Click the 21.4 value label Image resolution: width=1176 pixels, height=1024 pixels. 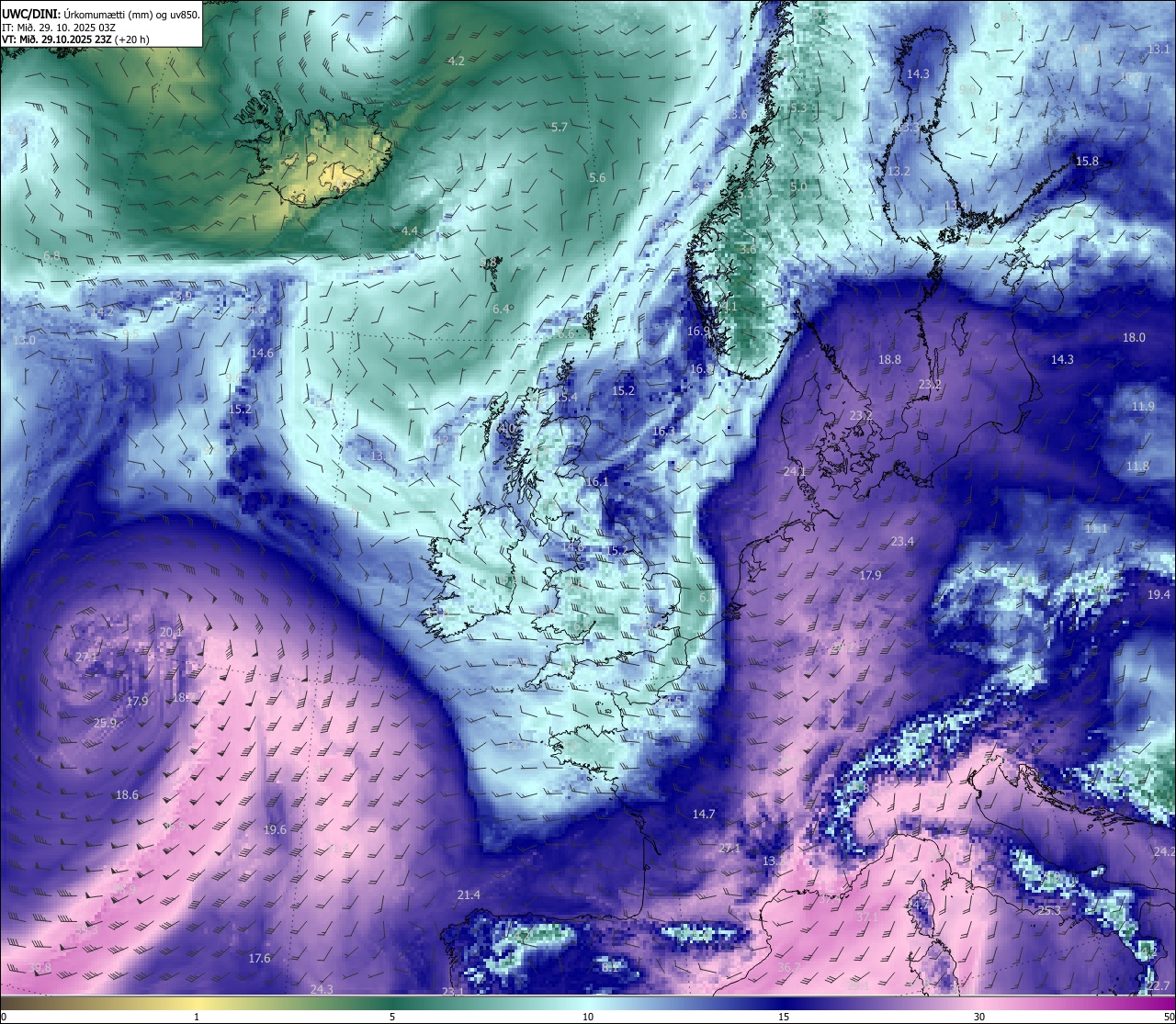(469, 895)
